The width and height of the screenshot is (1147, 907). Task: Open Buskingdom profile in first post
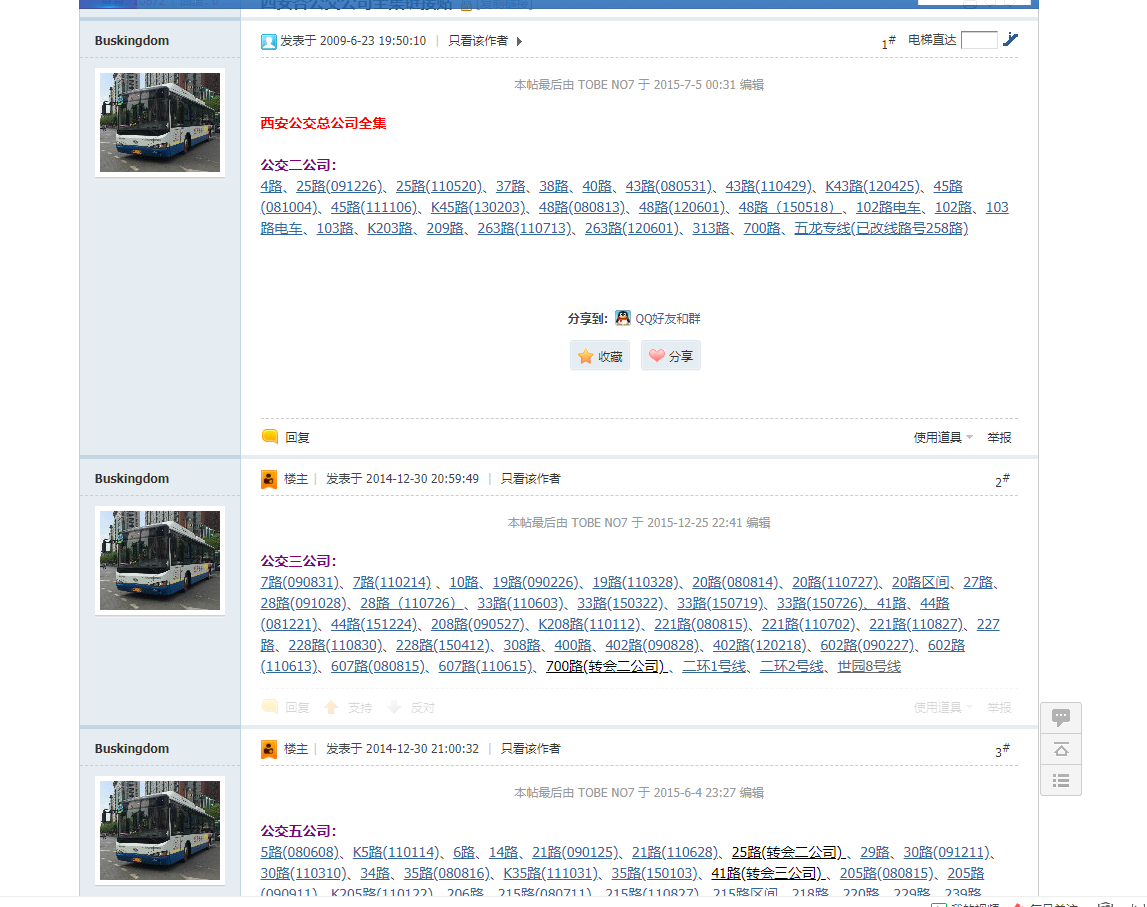click(x=132, y=40)
